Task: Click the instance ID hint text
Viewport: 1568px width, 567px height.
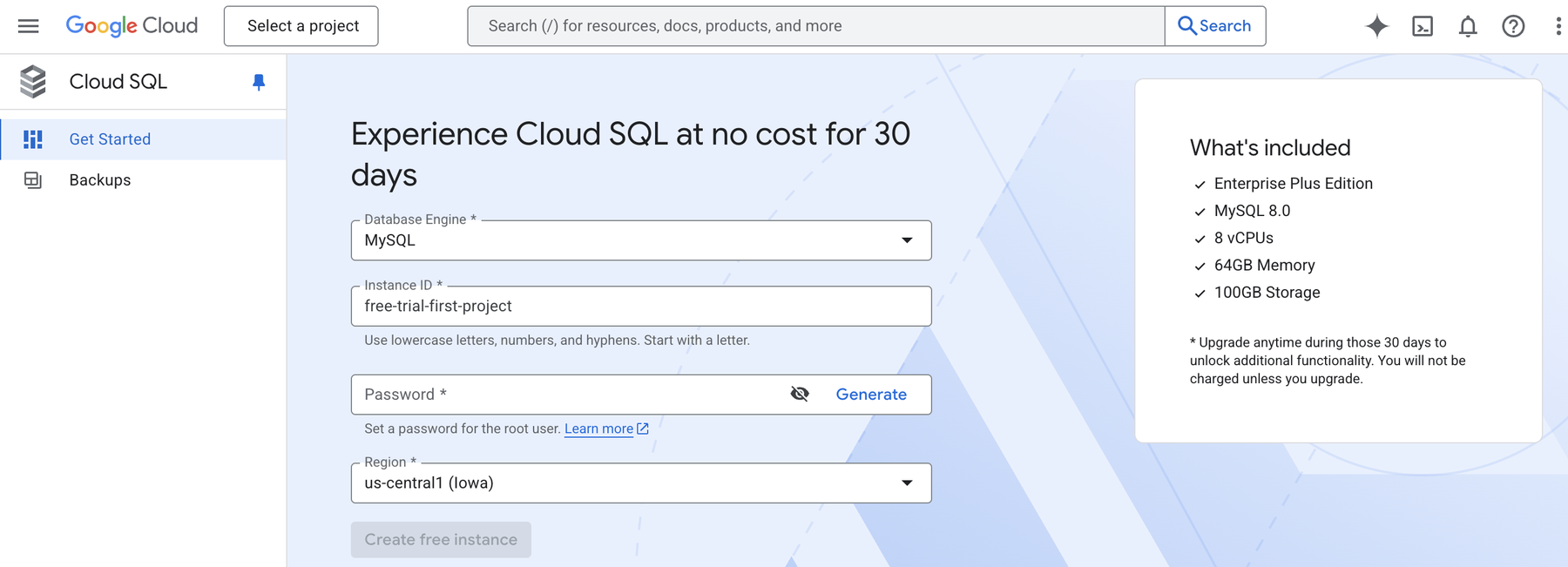Action: [557, 341]
